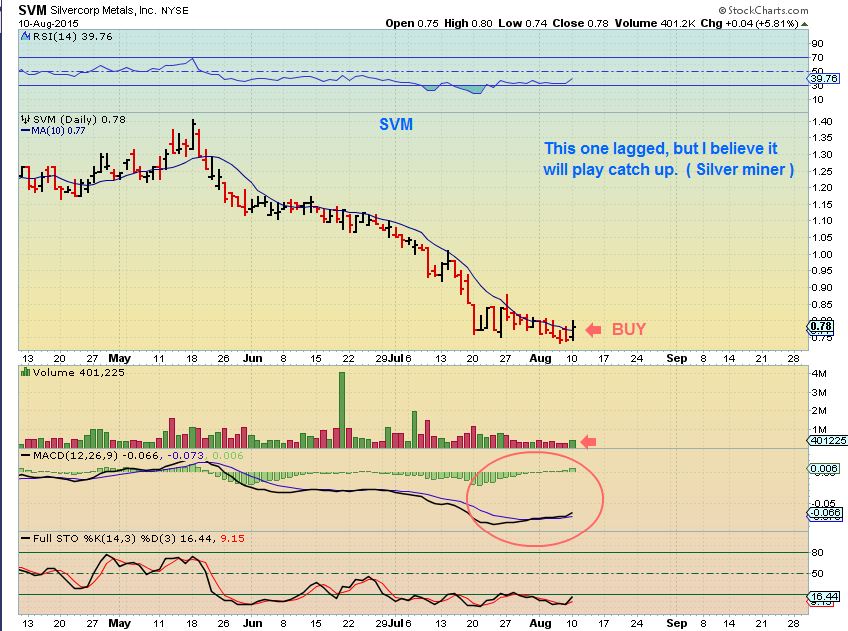Select the 'SVM' ticker symbol in header

(32, 10)
